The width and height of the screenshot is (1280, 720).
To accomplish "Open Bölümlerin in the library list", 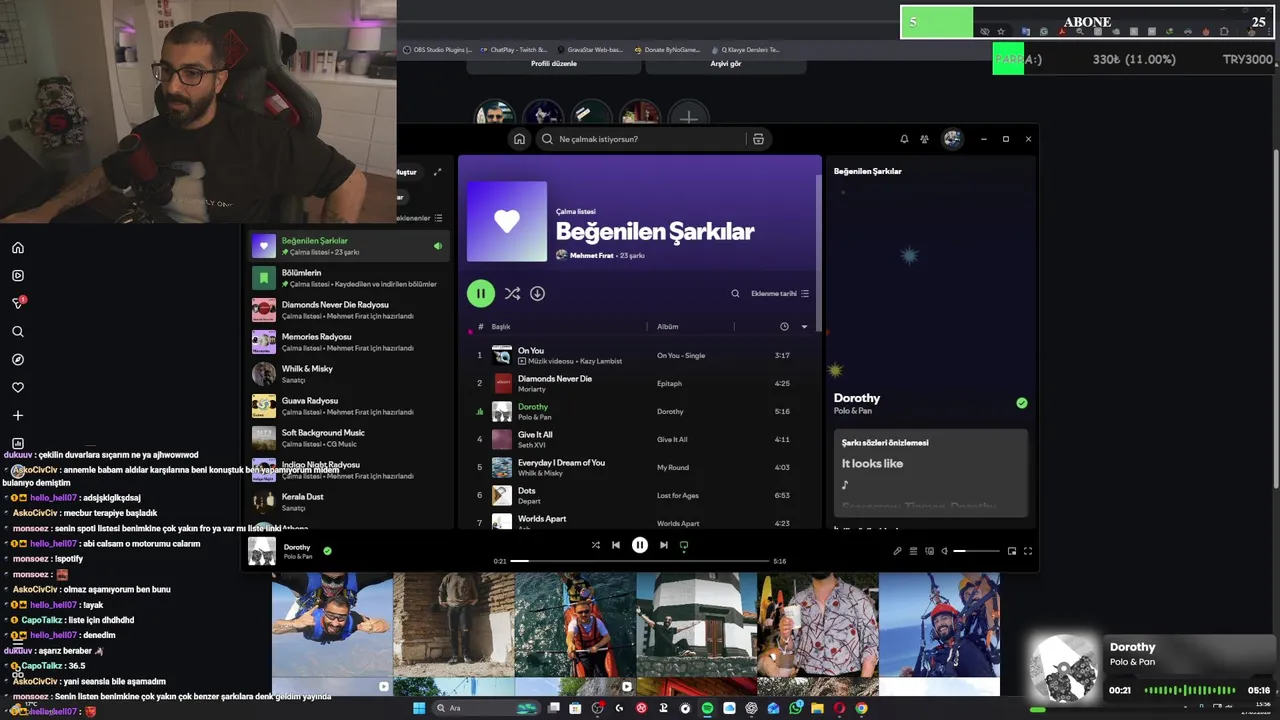I will [x=347, y=278].
